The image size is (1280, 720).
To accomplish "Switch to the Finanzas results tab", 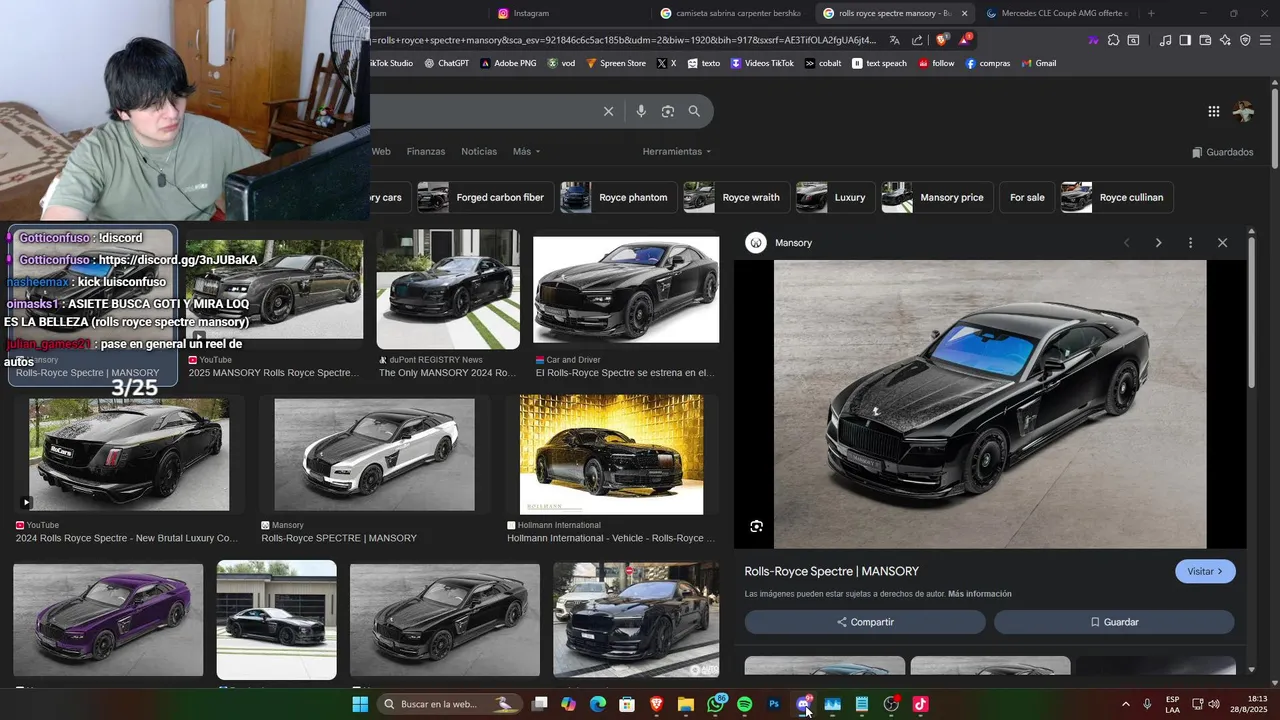I will 426,152.
